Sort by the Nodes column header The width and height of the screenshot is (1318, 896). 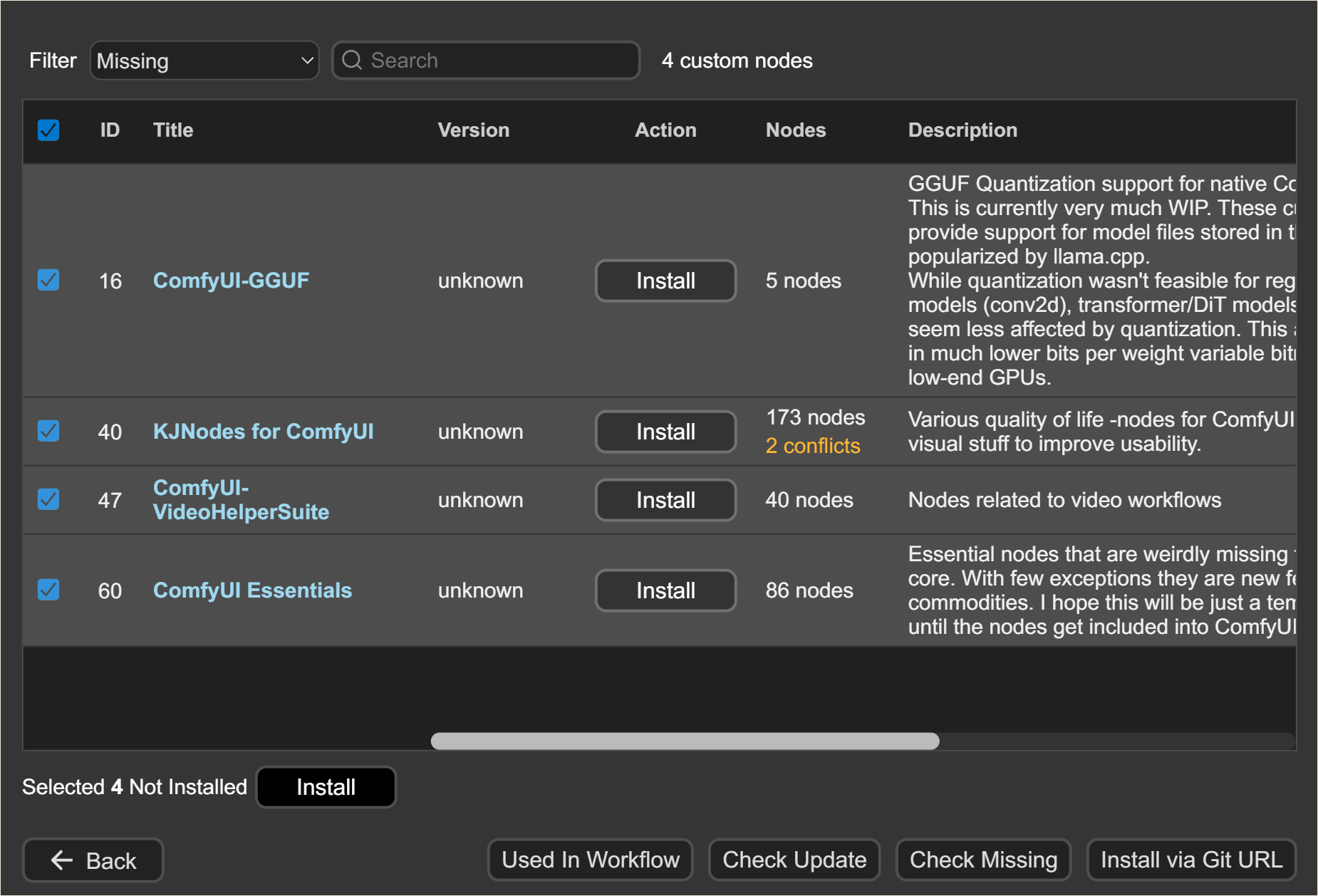click(796, 130)
